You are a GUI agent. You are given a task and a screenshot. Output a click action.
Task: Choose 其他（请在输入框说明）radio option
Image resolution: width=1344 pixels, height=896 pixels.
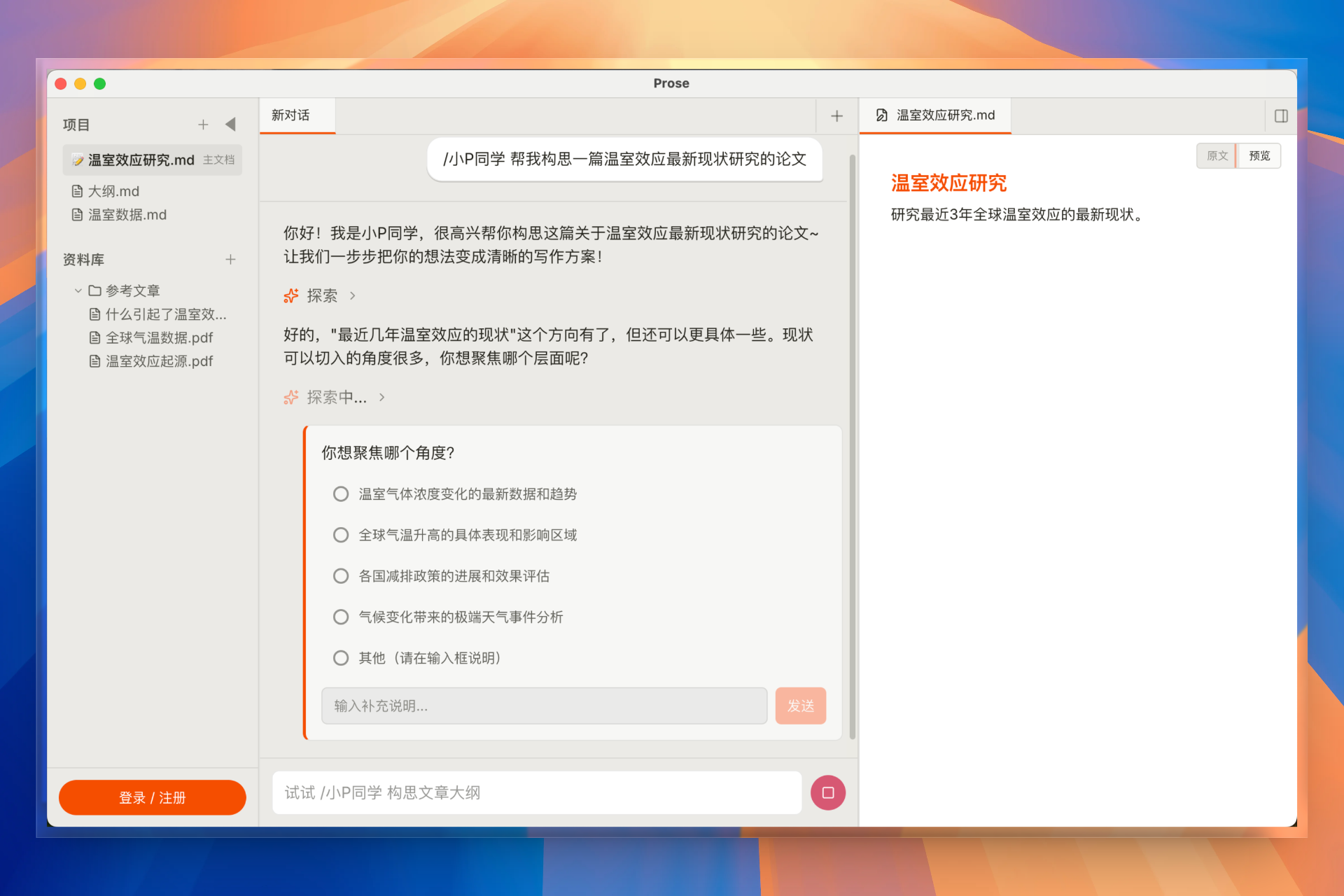tap(341, 658)
